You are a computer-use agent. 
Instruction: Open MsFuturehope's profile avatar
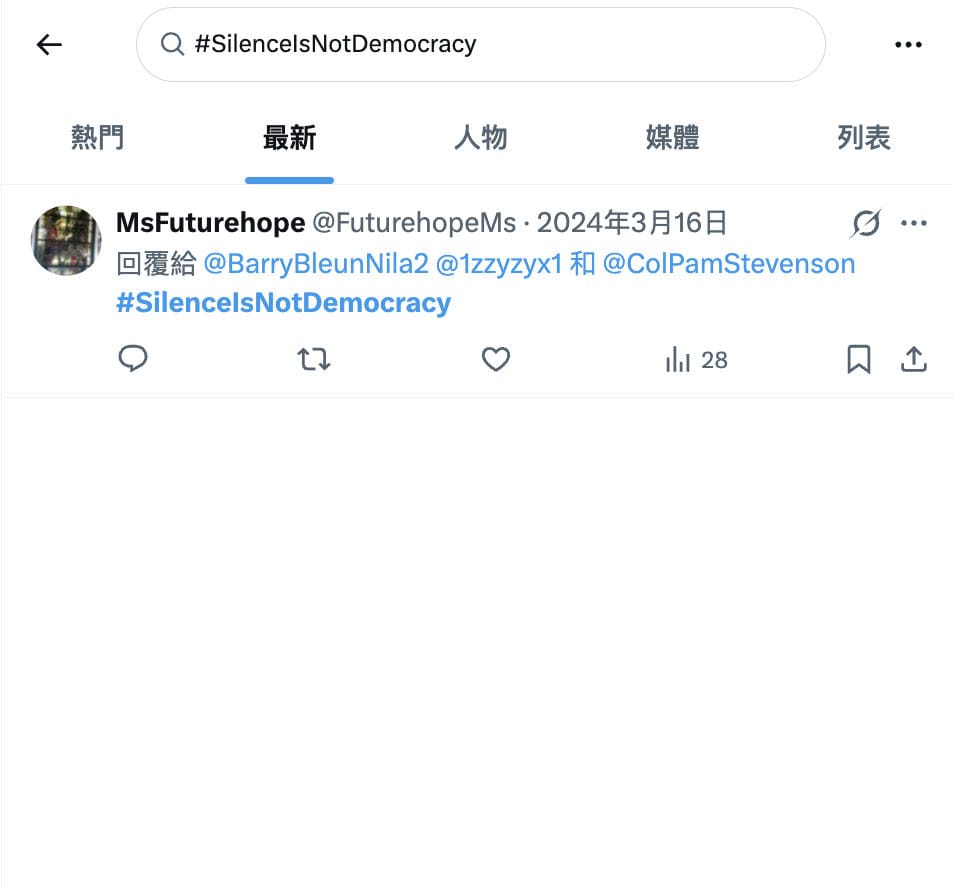point(67,240)
